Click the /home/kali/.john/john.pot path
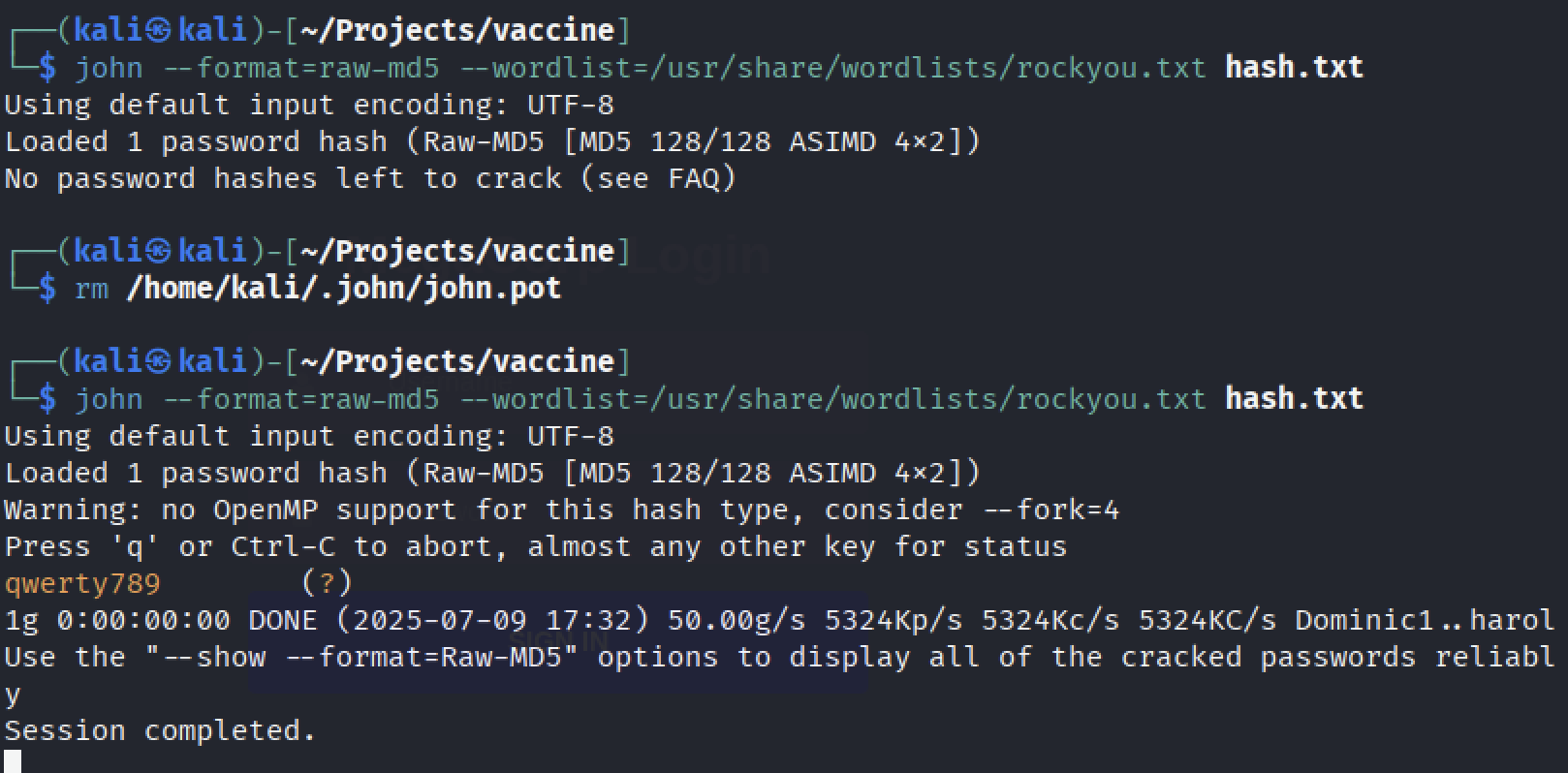Viewport: 1568px width, 773px height. pyautogui.click(x=344, y=288)
